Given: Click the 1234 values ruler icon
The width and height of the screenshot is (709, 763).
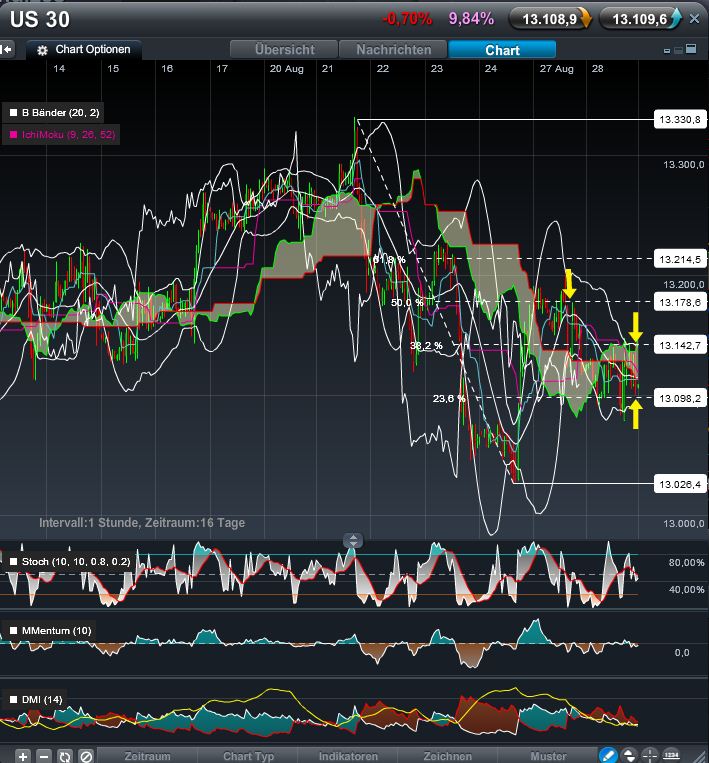Looking at the screenshot, I should [x=672, y=755].
